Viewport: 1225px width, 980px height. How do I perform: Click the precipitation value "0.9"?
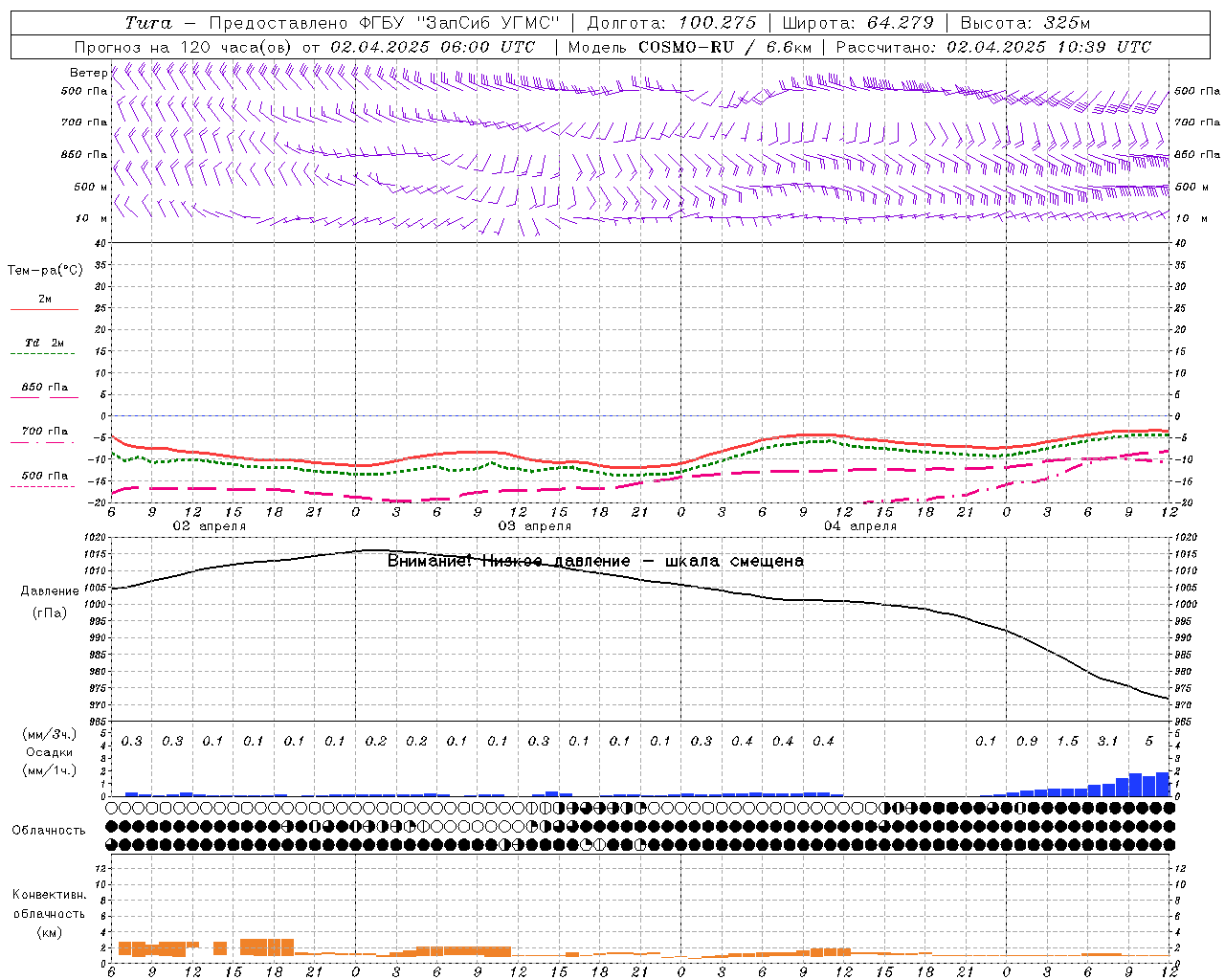pos(1027,741)
